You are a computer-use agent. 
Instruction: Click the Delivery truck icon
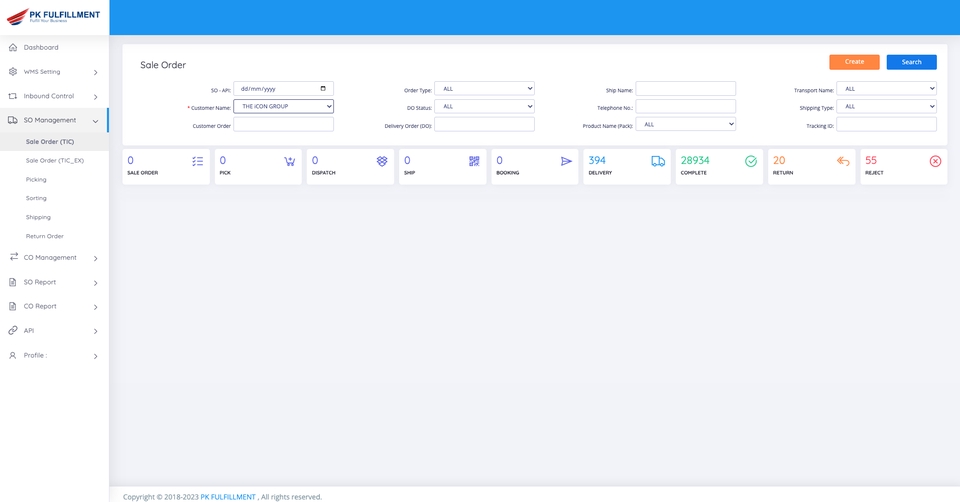658,161
